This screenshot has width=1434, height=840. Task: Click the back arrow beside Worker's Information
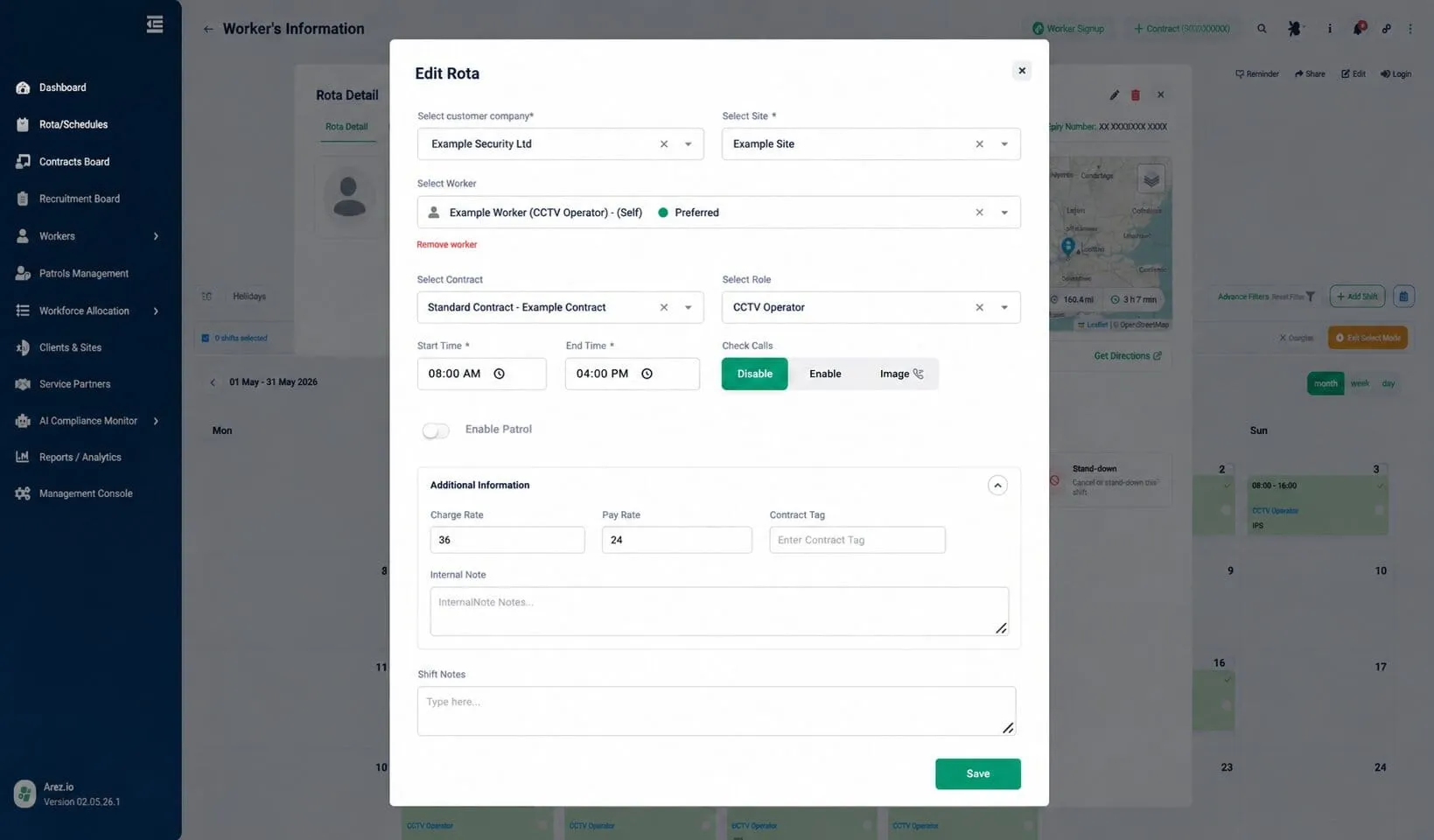coord(207,29)
